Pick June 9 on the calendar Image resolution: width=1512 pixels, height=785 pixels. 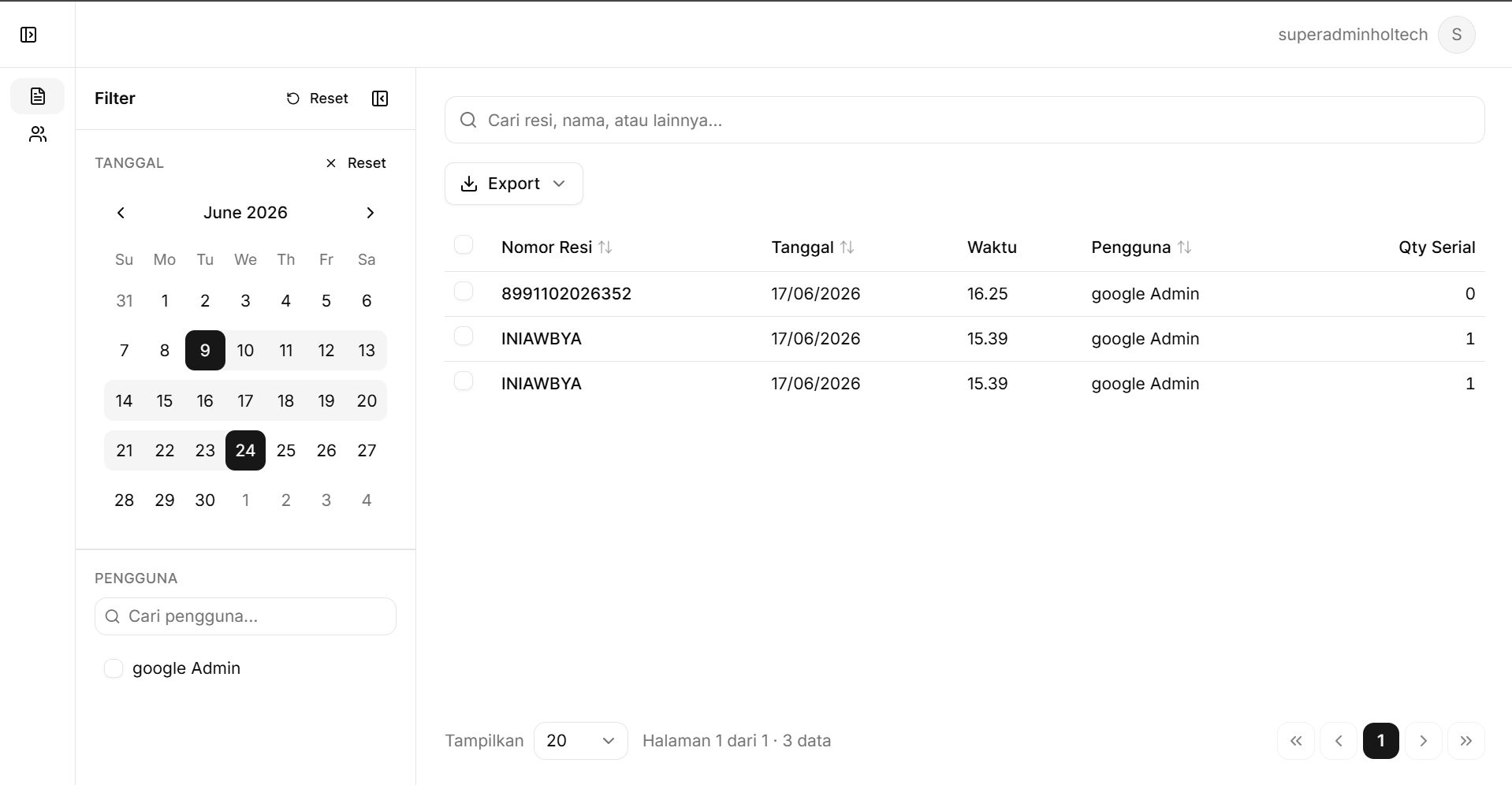[x=205, y=351]
